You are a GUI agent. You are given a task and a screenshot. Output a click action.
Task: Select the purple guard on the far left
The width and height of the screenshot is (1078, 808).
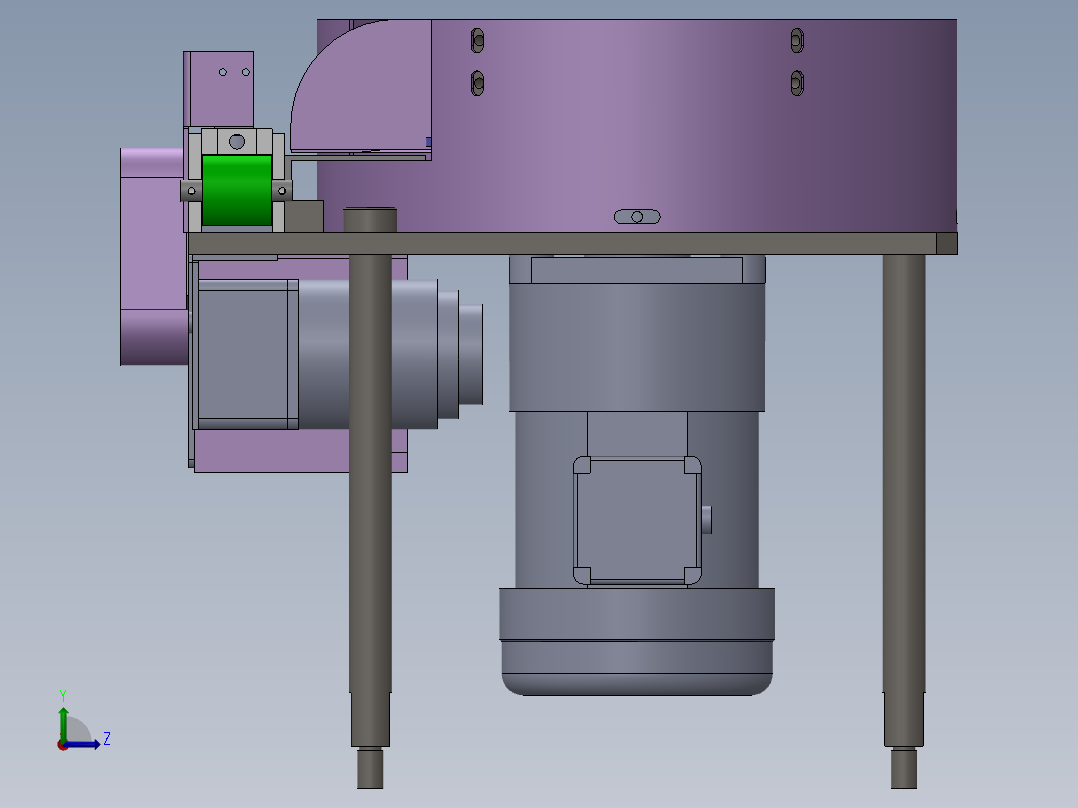click(153, 256)
